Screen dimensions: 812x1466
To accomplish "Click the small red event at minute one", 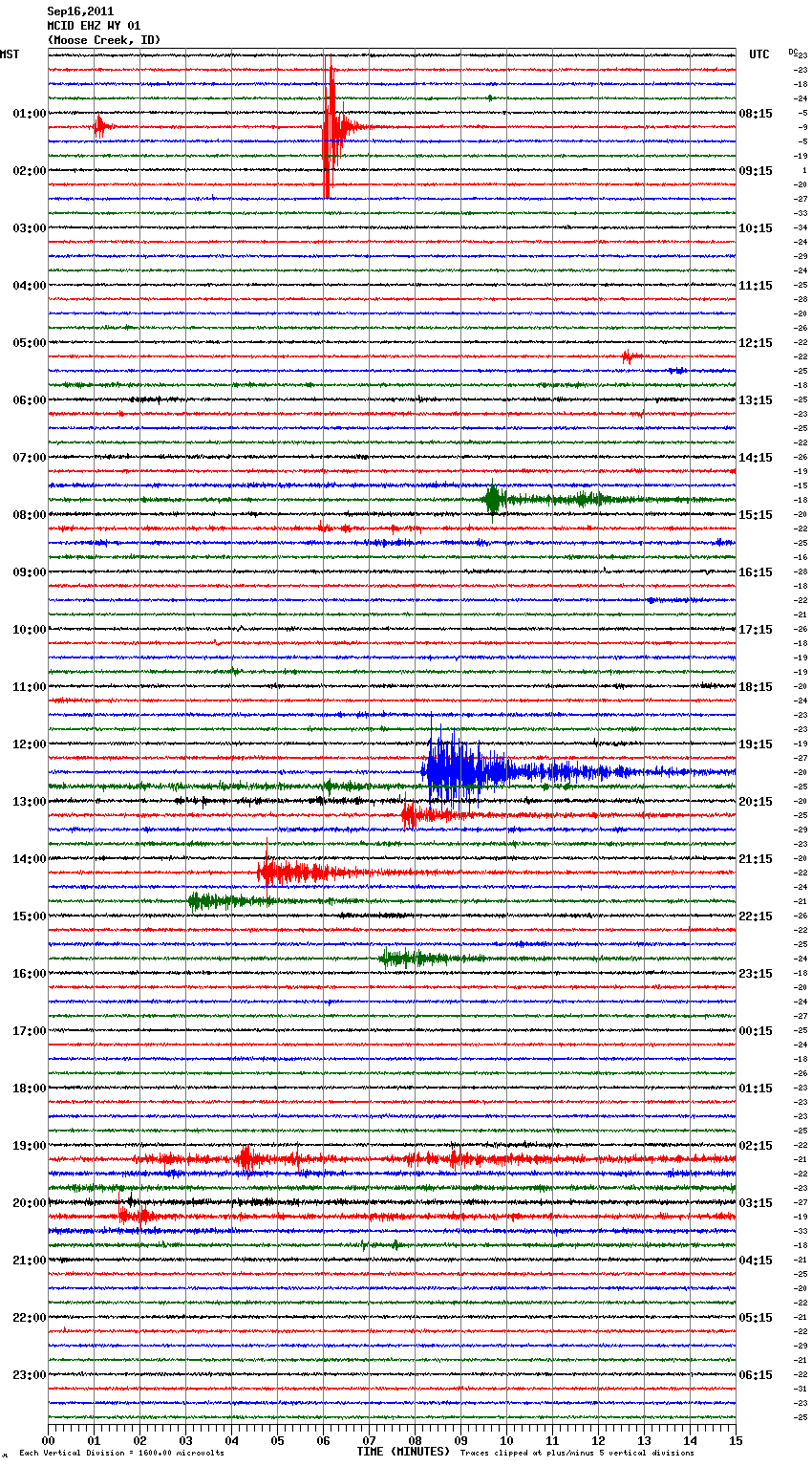I will pyautogui.click(x=100, y=126).
